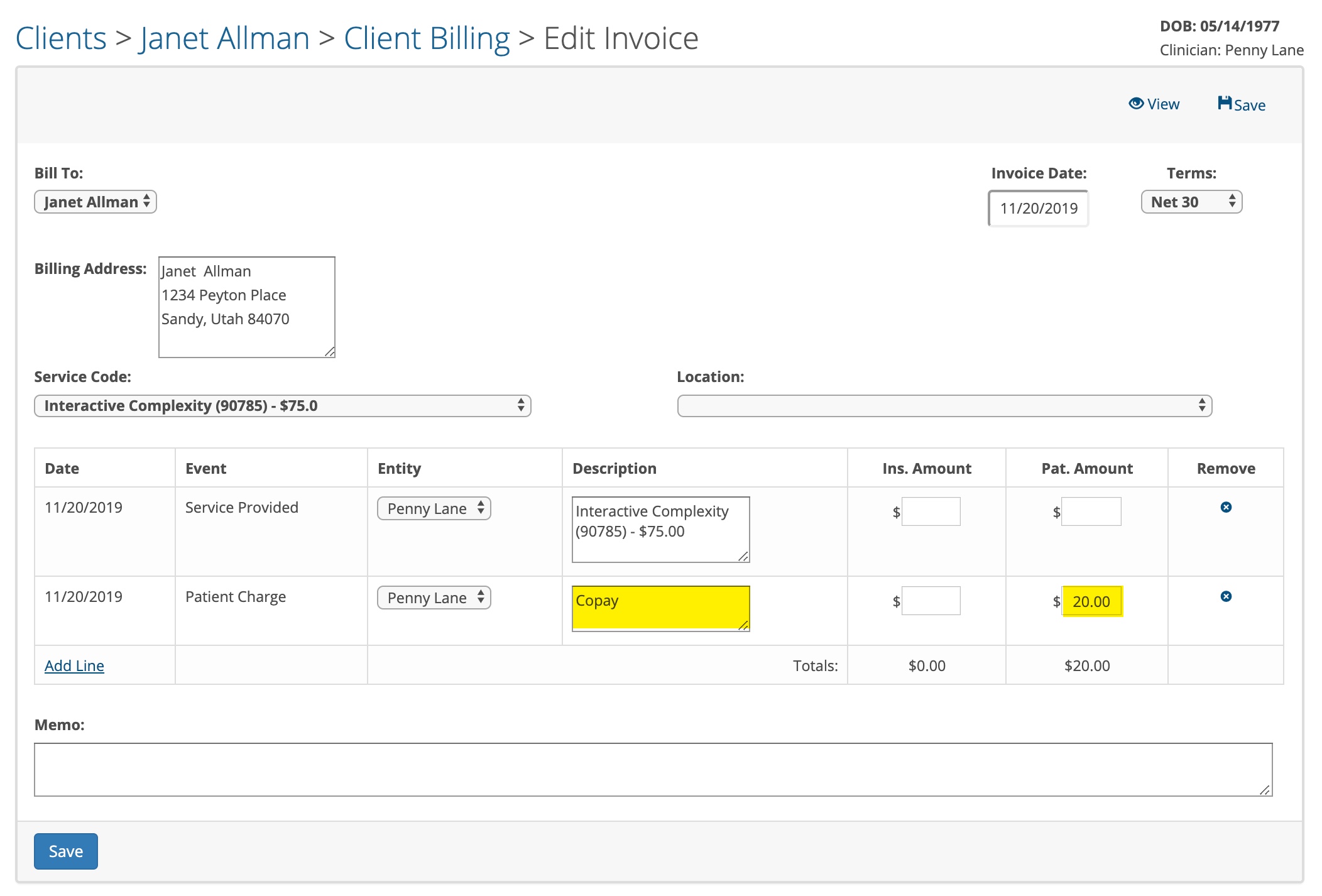Go back to Client Billing
The image size is (1322, 896).
click(426, 38)
